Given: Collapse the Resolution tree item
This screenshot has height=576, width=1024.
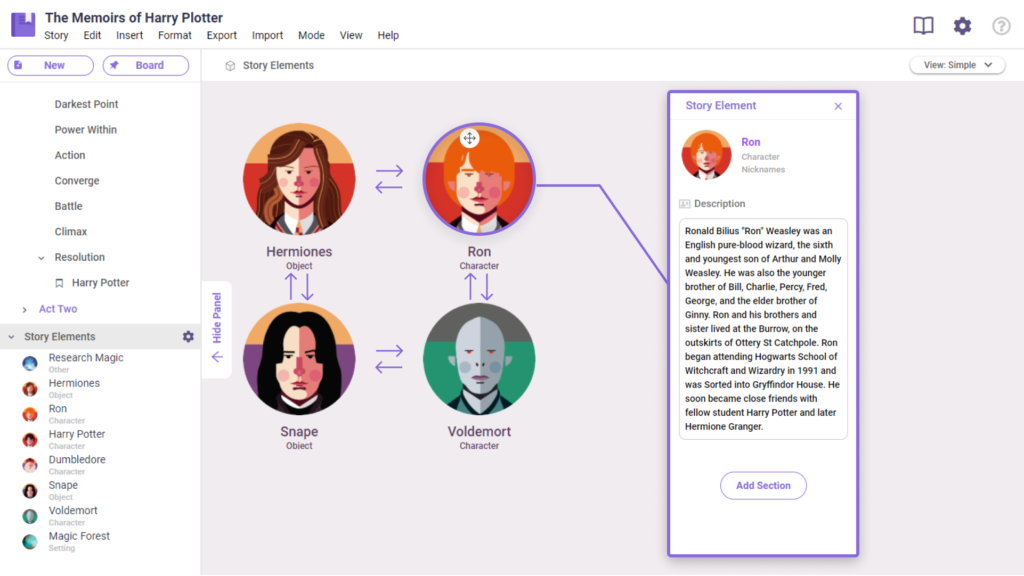Looking at the screenshot, I should (x=41, y=258).
